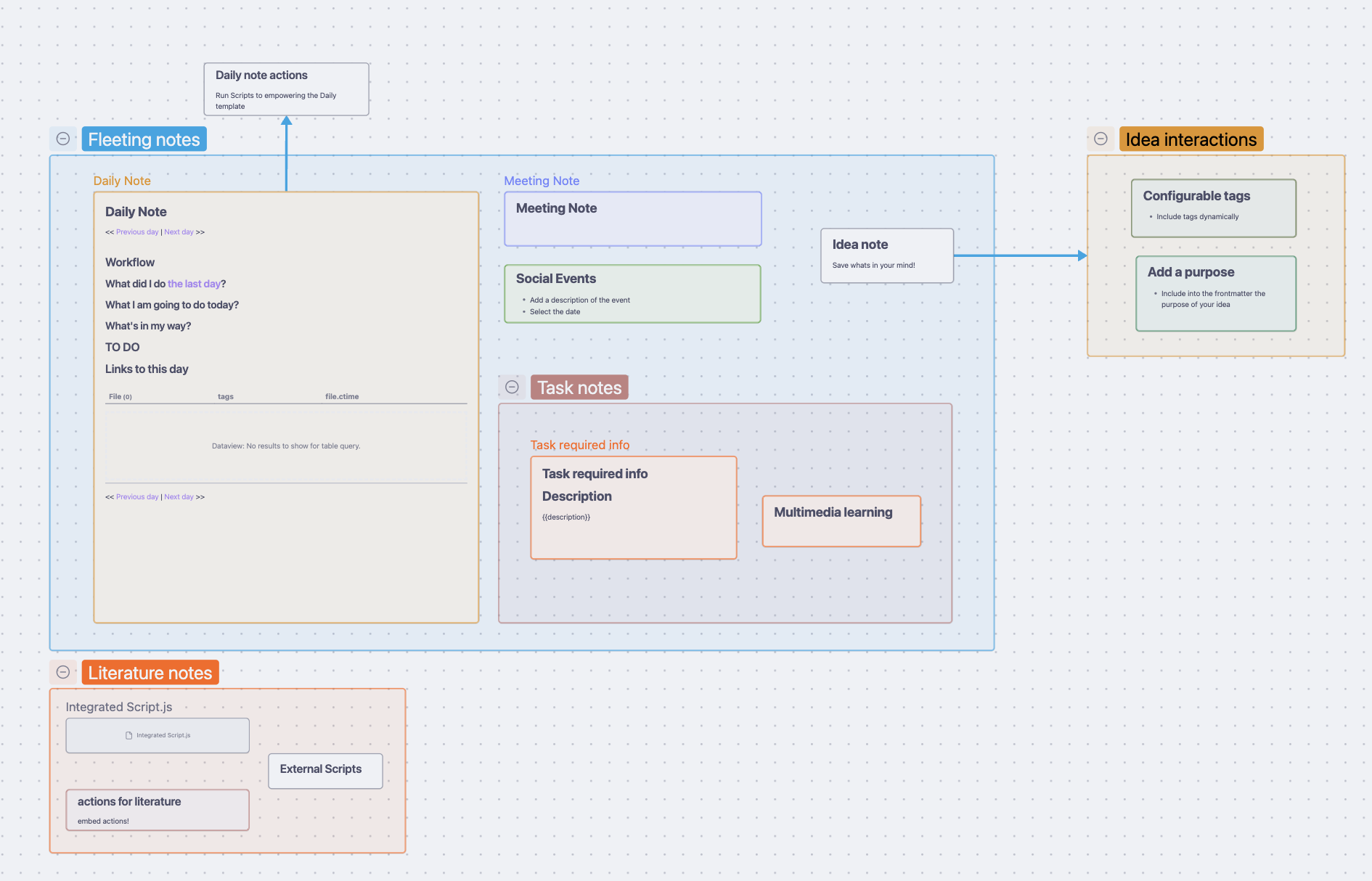Collapse the Literature notes group

pos(63,672)
